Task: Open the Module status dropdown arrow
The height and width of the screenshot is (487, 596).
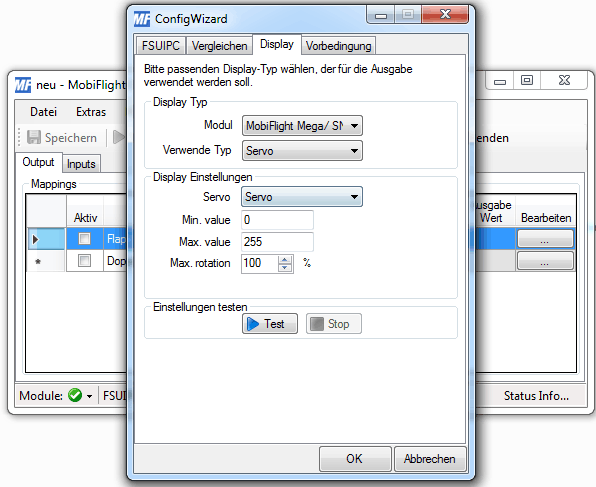Action: click(89, 396)
